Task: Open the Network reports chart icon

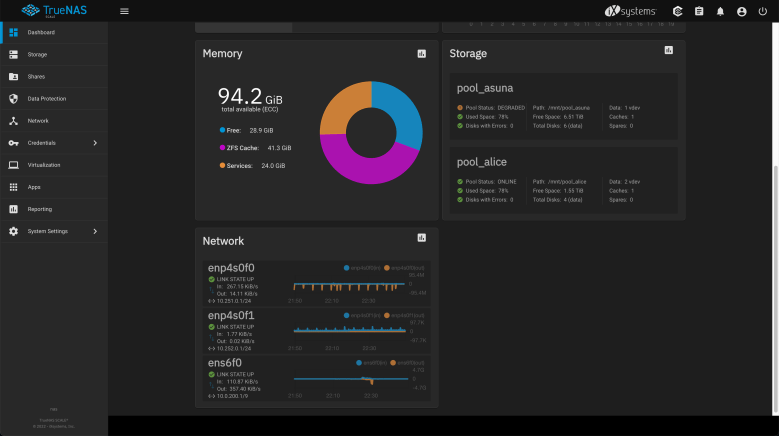Action: [x=422, y=237]
